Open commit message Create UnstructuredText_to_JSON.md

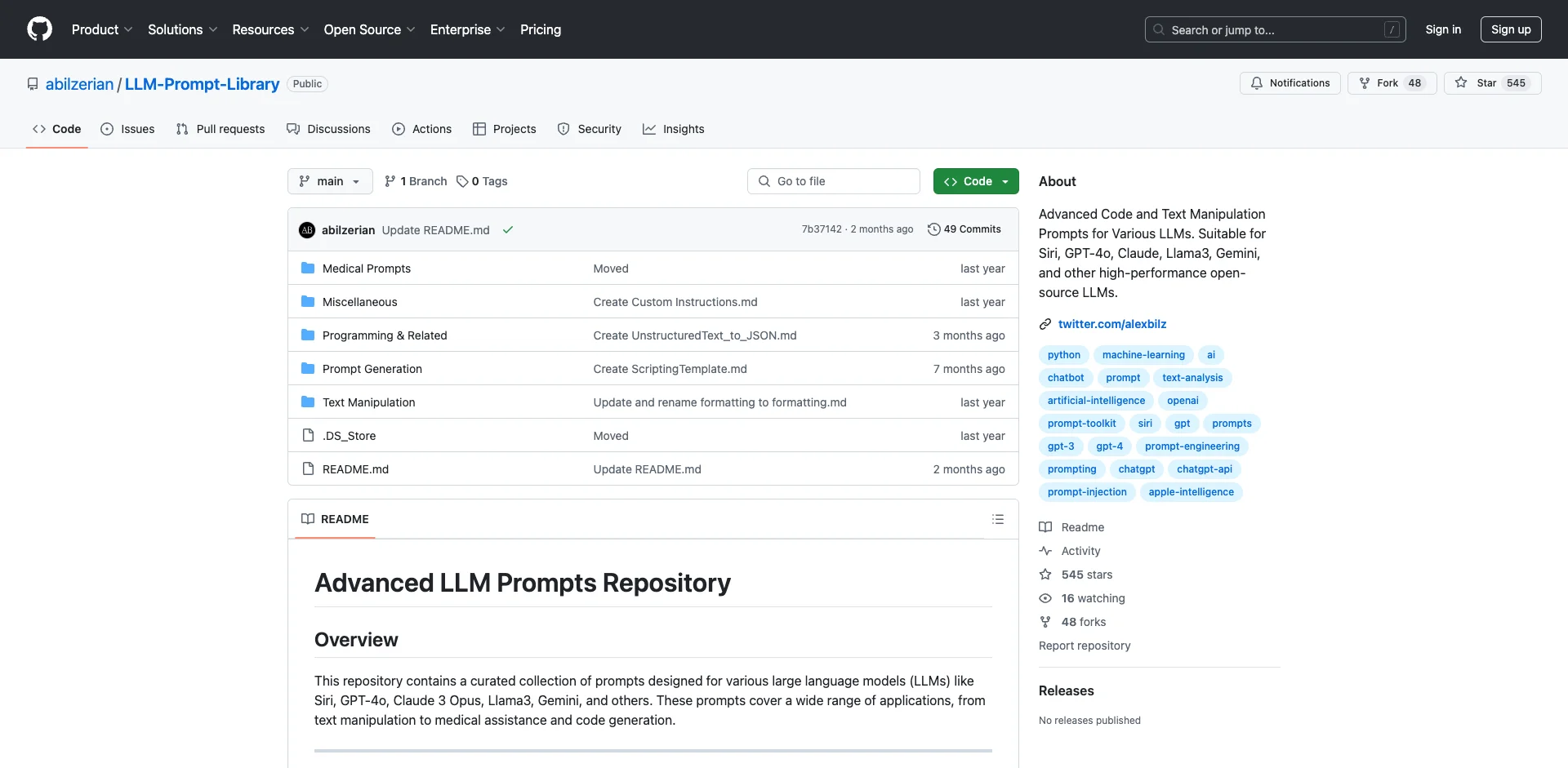(x=695, y=335)
